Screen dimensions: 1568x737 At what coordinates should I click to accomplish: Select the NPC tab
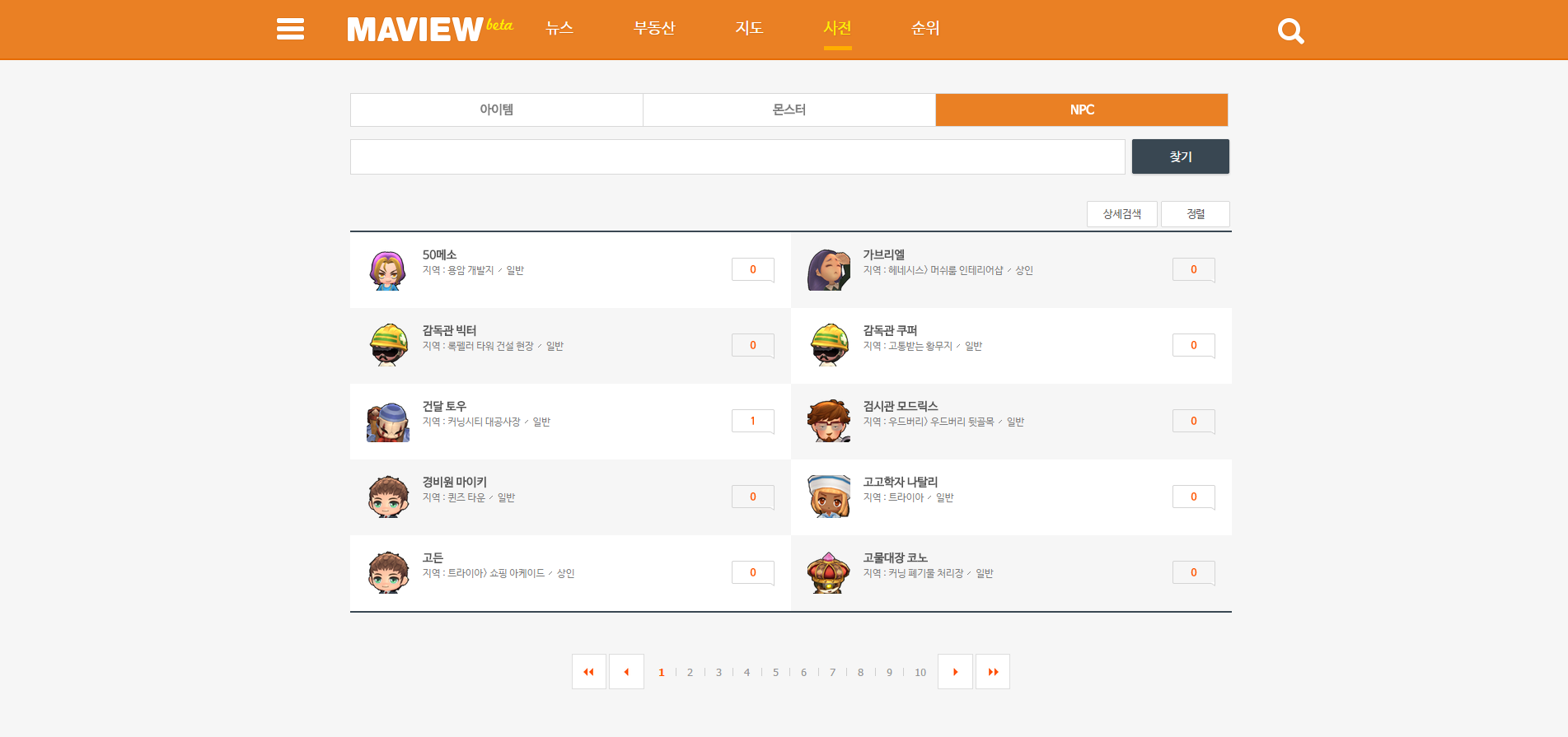[1082, 110]
